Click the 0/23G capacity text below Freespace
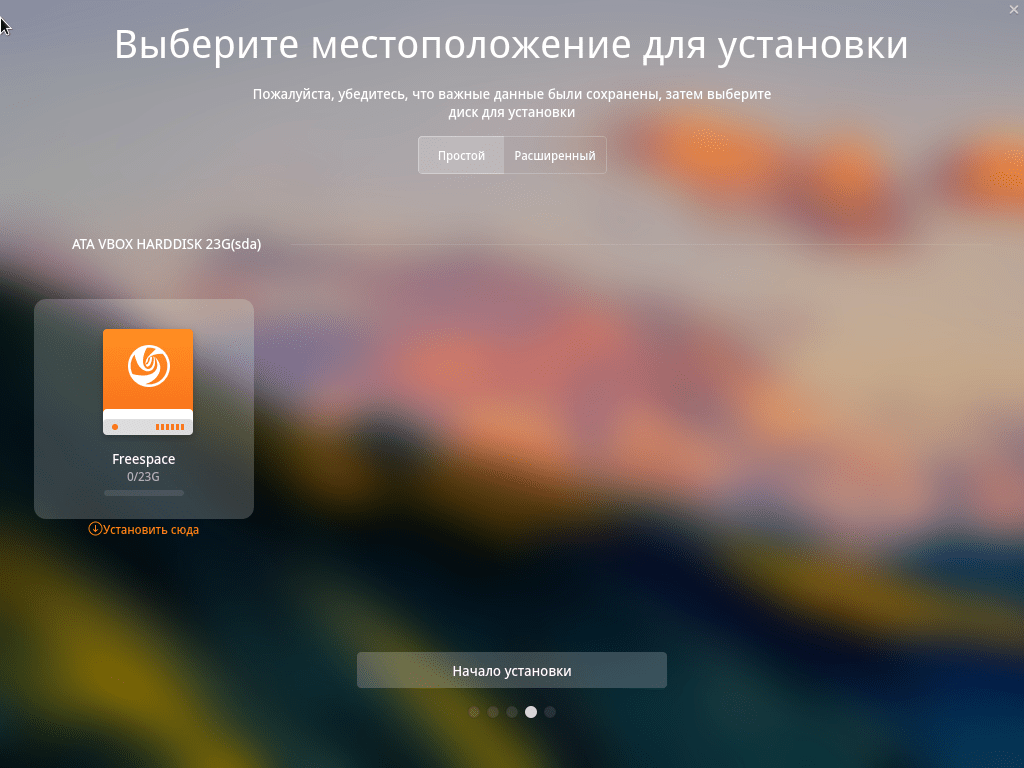This screenshot has width=1024, height=768. [143, 476]
